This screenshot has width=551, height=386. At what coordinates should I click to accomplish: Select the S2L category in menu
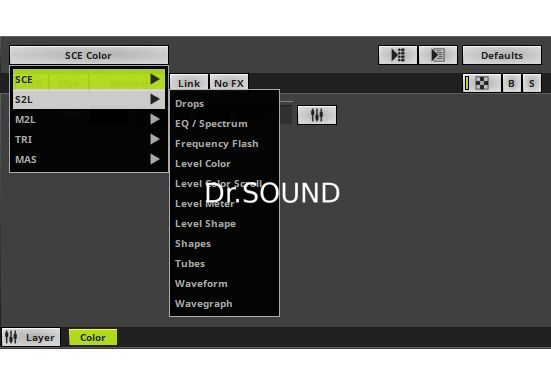pyautogui.click(x=89, y=99)
